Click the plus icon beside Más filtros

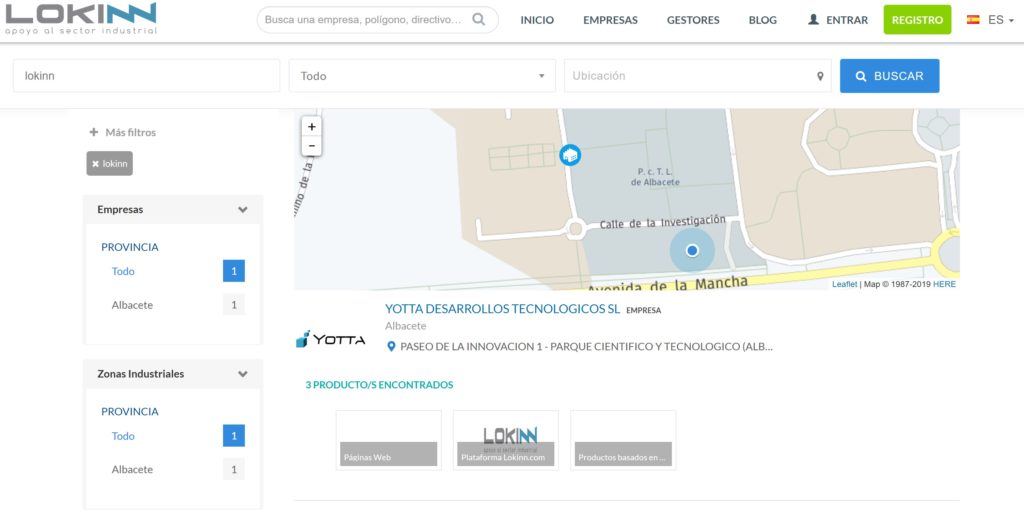93,132
